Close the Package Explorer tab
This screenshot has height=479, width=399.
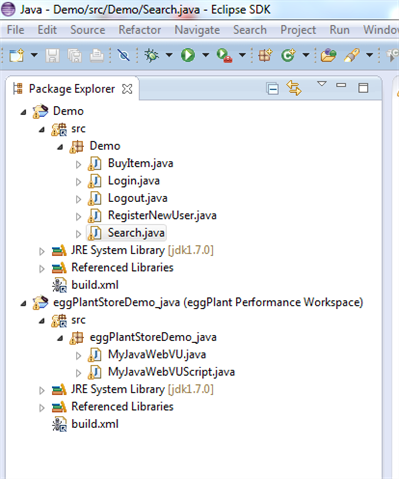tap(127, 89)
